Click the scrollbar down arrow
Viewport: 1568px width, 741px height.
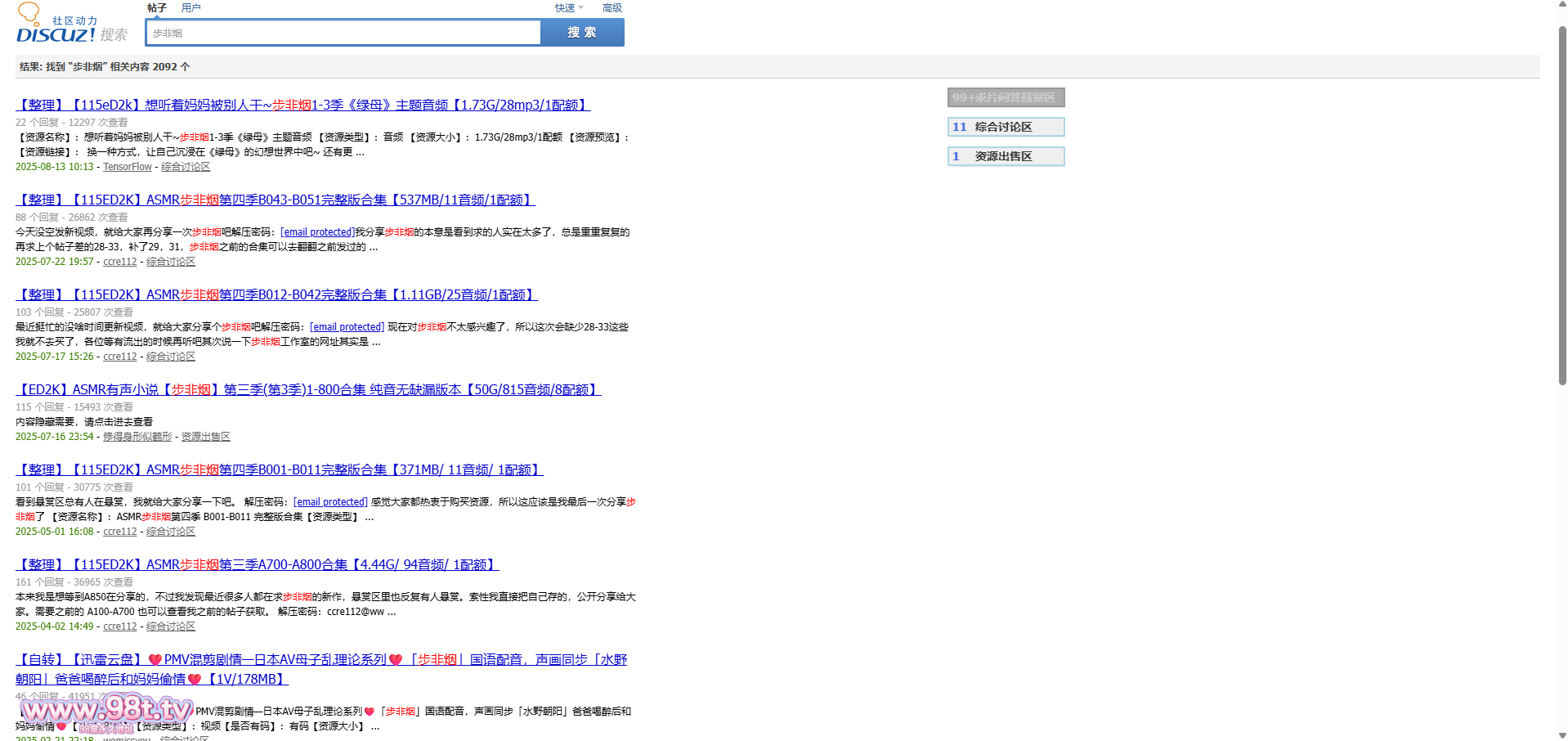(1561, 735)
